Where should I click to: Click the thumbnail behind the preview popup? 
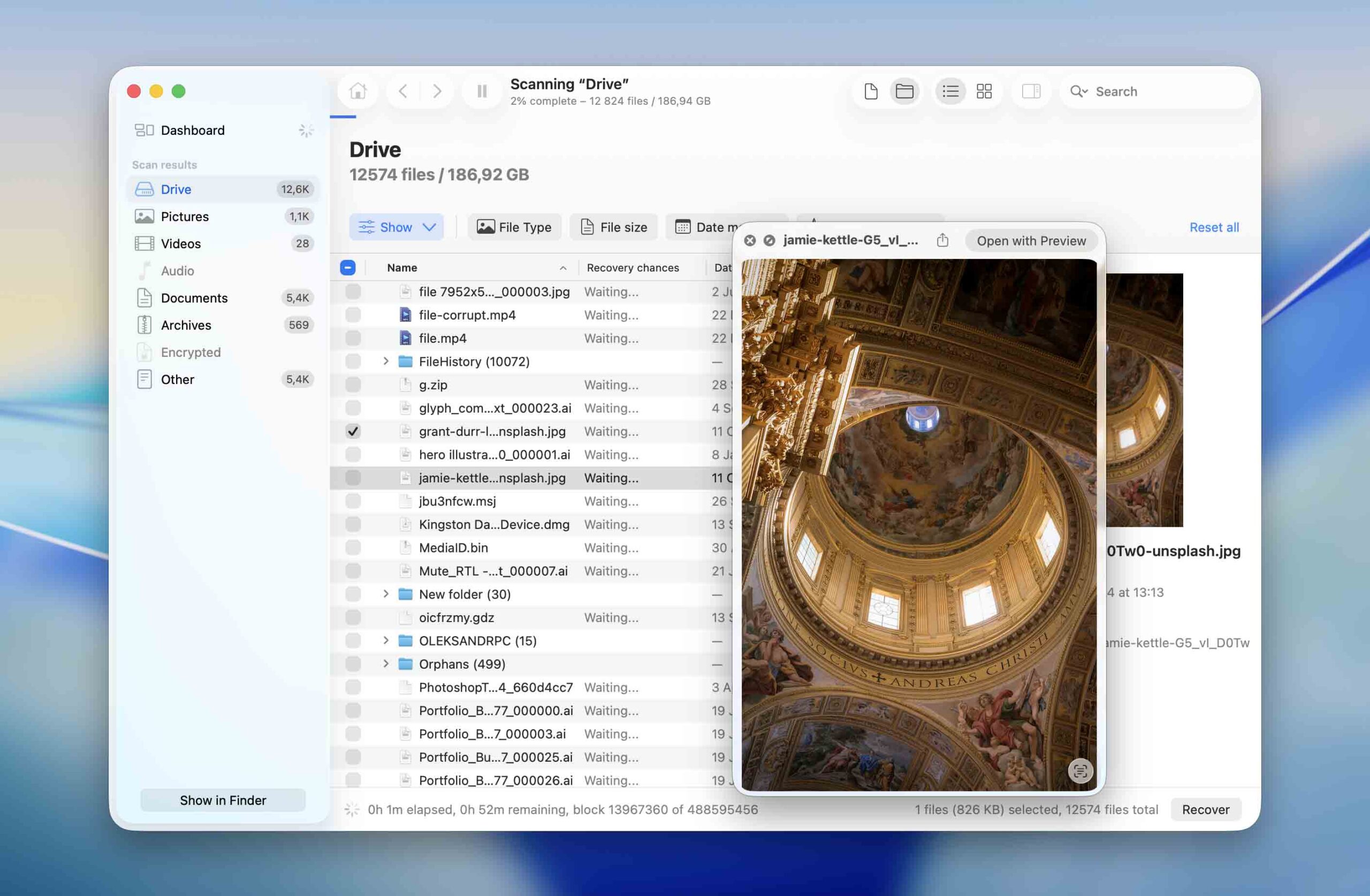click(1144, 400)
